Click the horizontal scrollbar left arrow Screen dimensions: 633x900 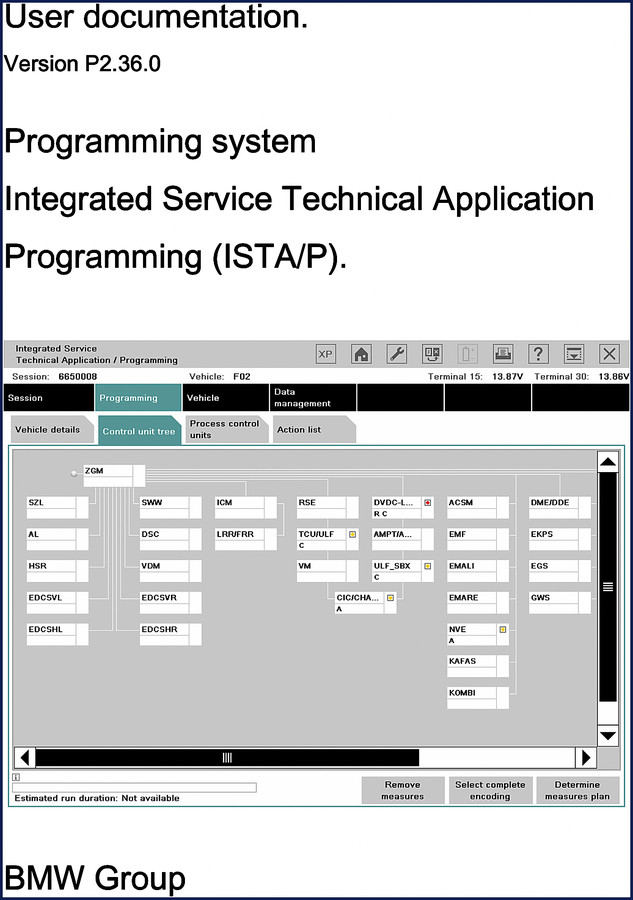[x=25, y=758]
